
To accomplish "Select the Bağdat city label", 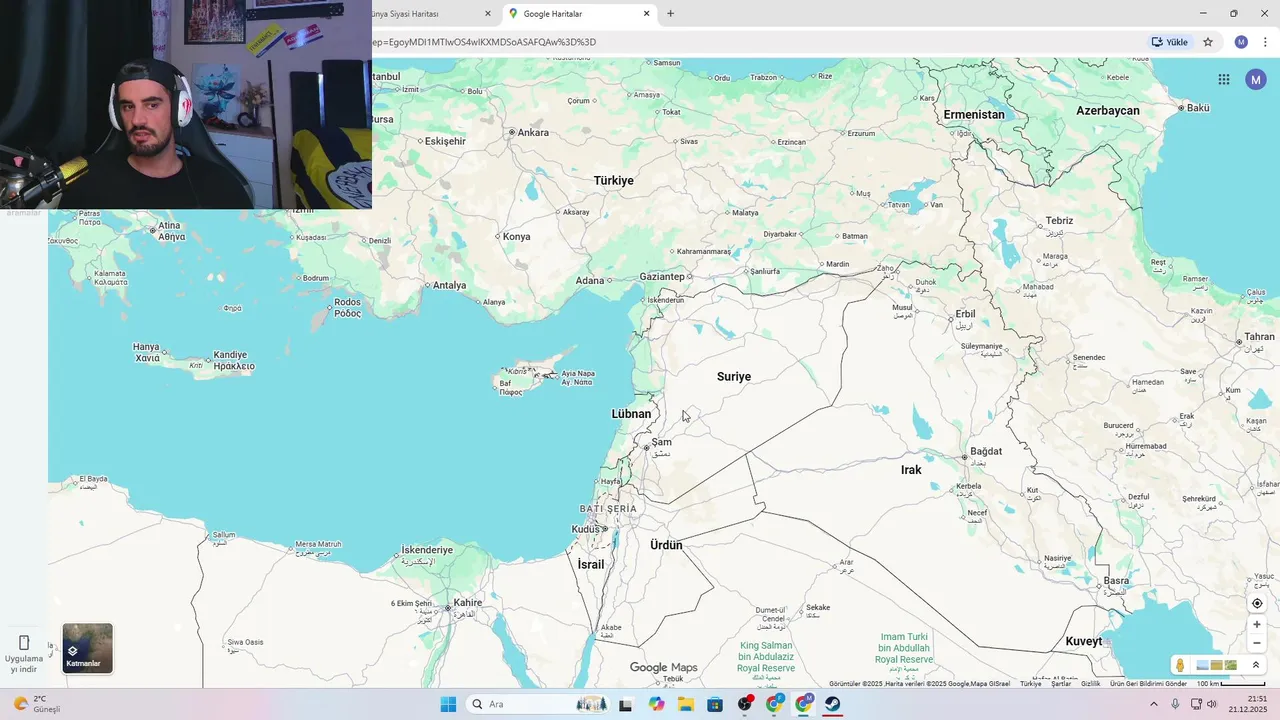I will click(986, 451).
